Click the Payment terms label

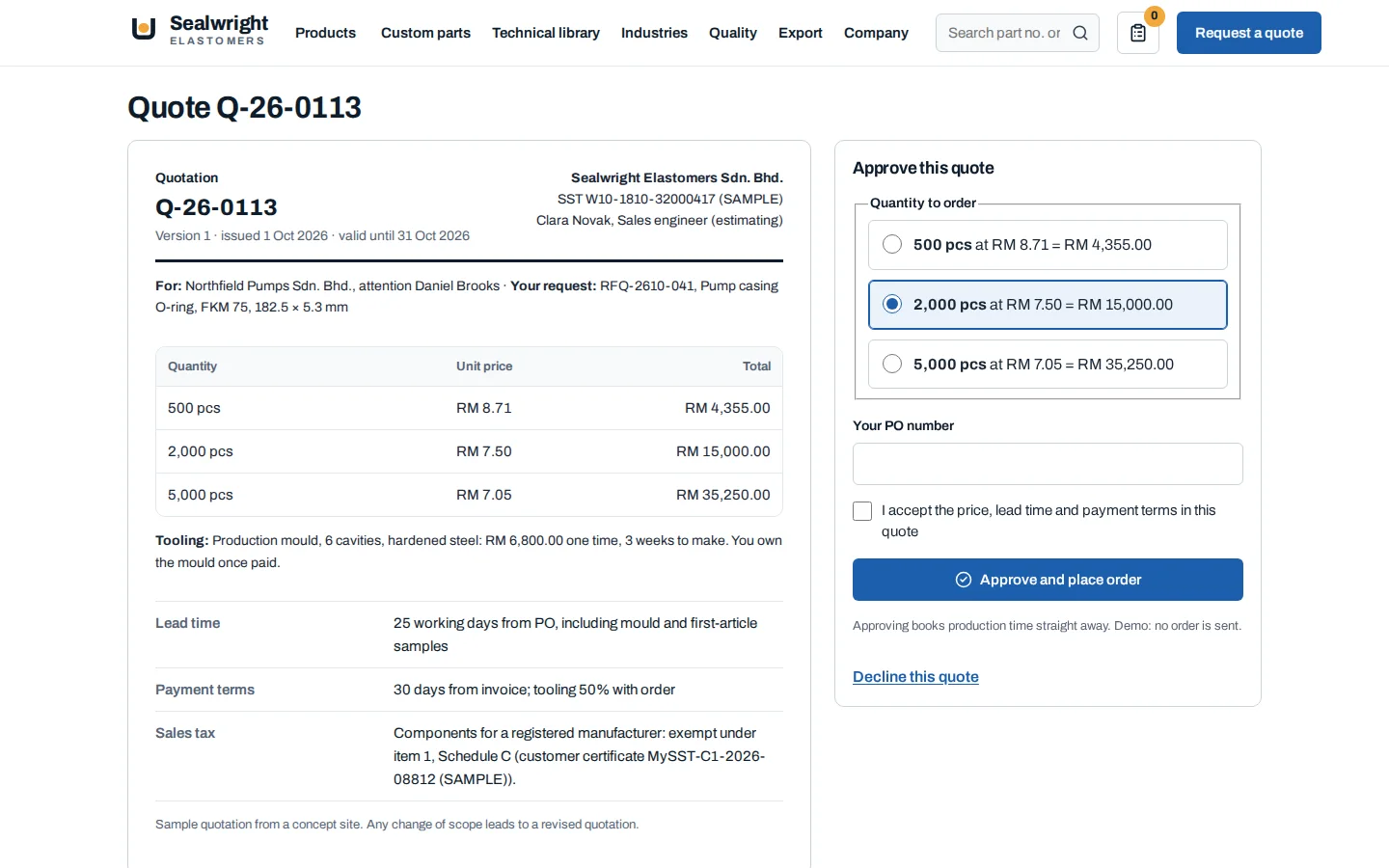click(204, 690)
